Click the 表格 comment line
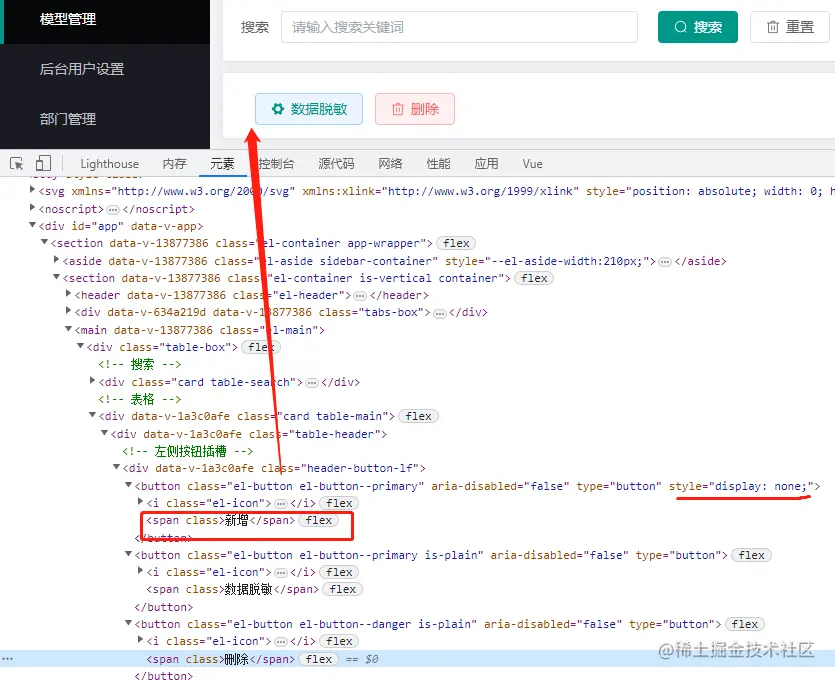 click(x=140, y=399)
